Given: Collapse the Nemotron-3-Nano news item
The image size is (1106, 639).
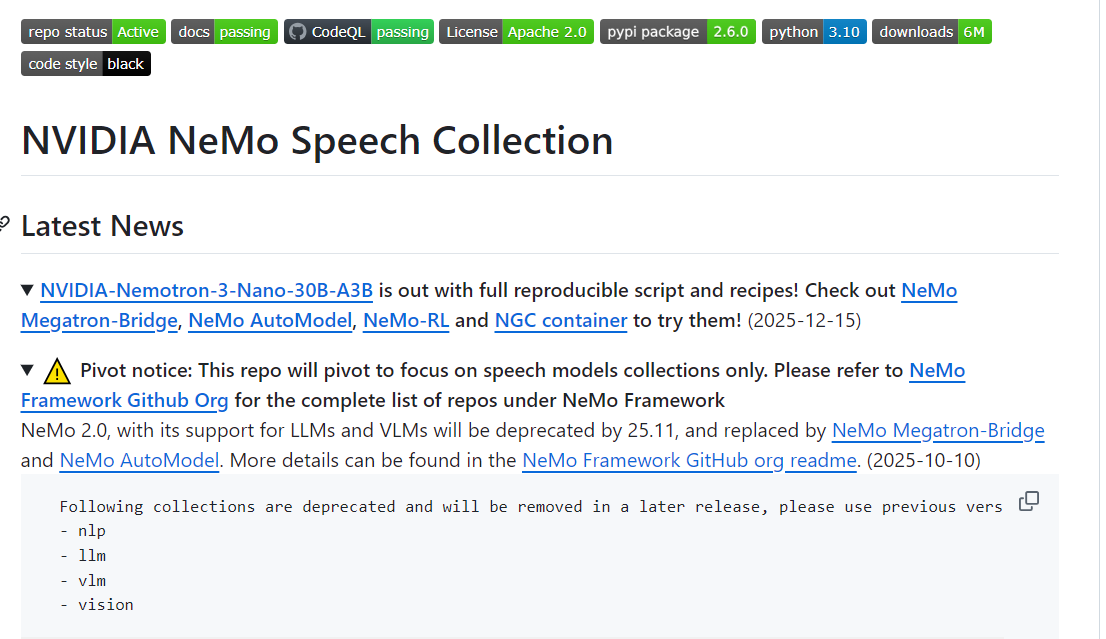Looking at the screenshot, I should [x=28, y=291].
